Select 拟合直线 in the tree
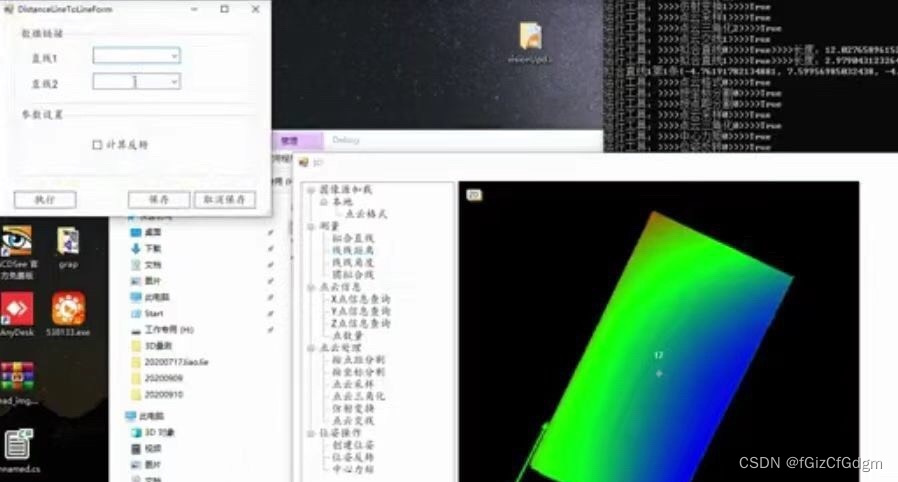 353,238
